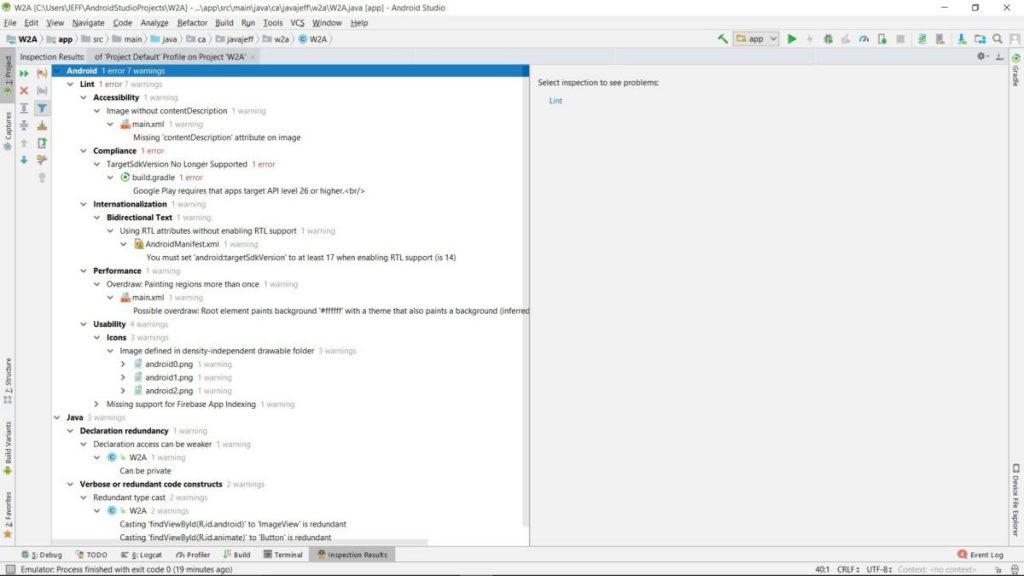
Task: Open the Refactor menu
Action: click(192, 23)
